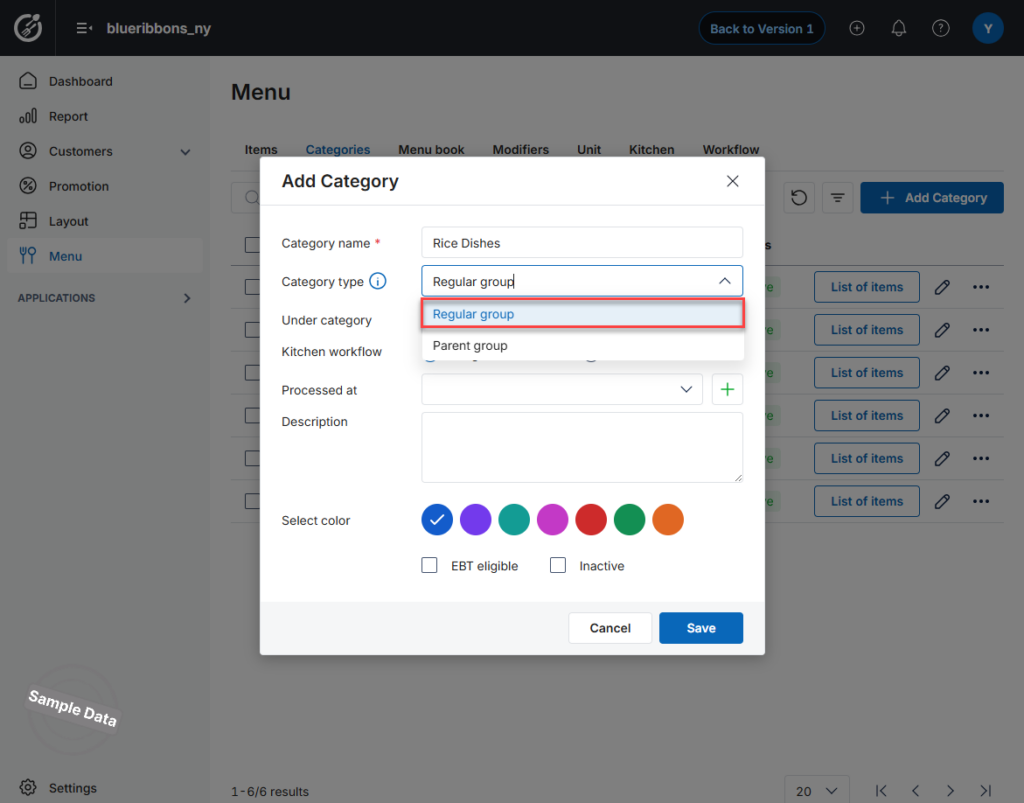Click the edit pencil in the third category row
The height and width of the screenshot is (803, 1024).
pos(942,373)
